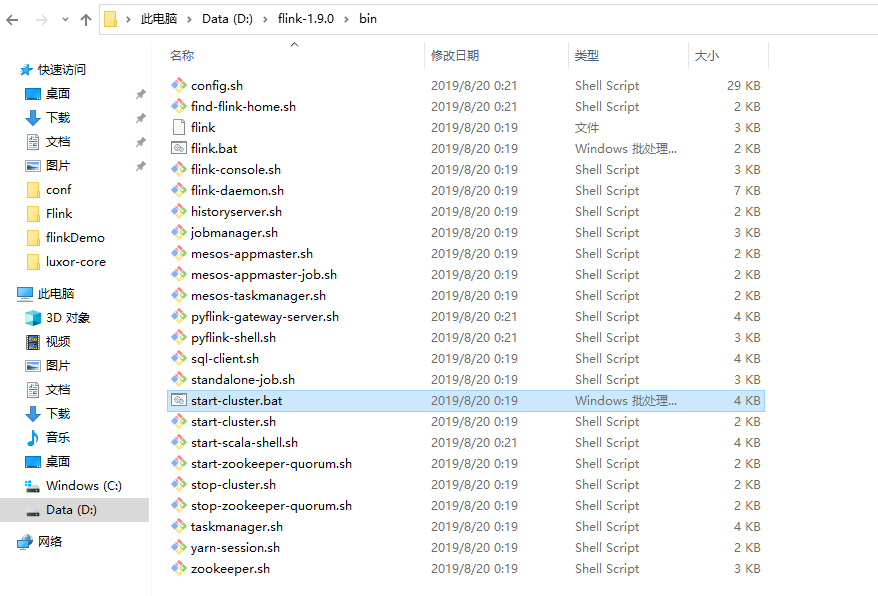
Task: Click the flink-daemon.sh file icon
Action: point(179,190)
